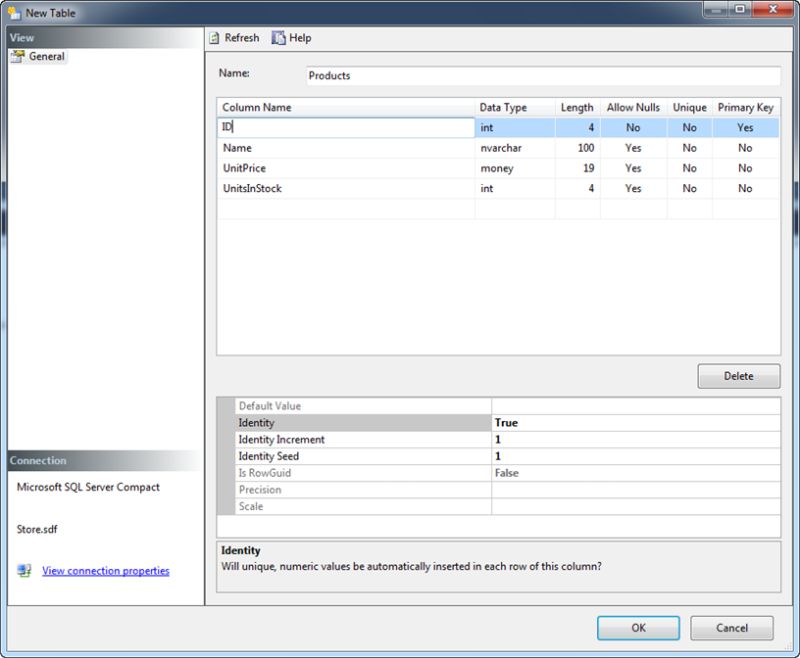Open View connection properties
Viewport: 800px width, 658px height.
click(x=104, y=570)
